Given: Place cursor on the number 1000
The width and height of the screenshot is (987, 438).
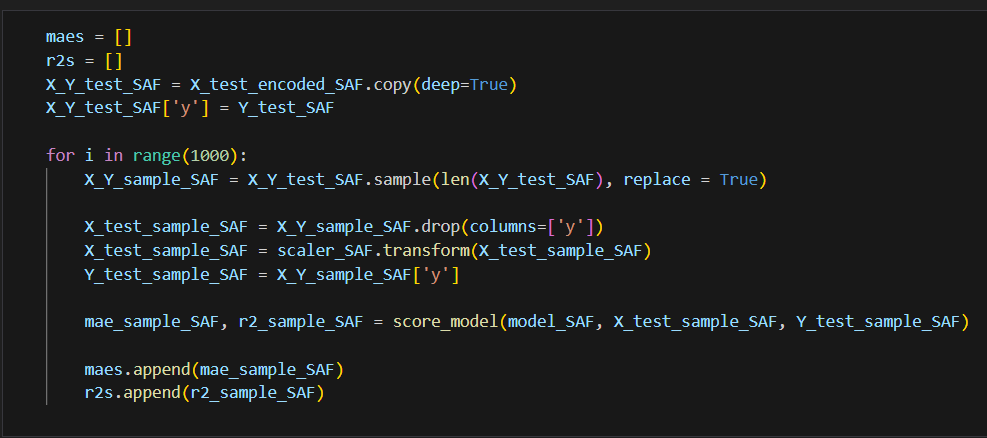Looking at the screenshot, I should click(210, 155).
